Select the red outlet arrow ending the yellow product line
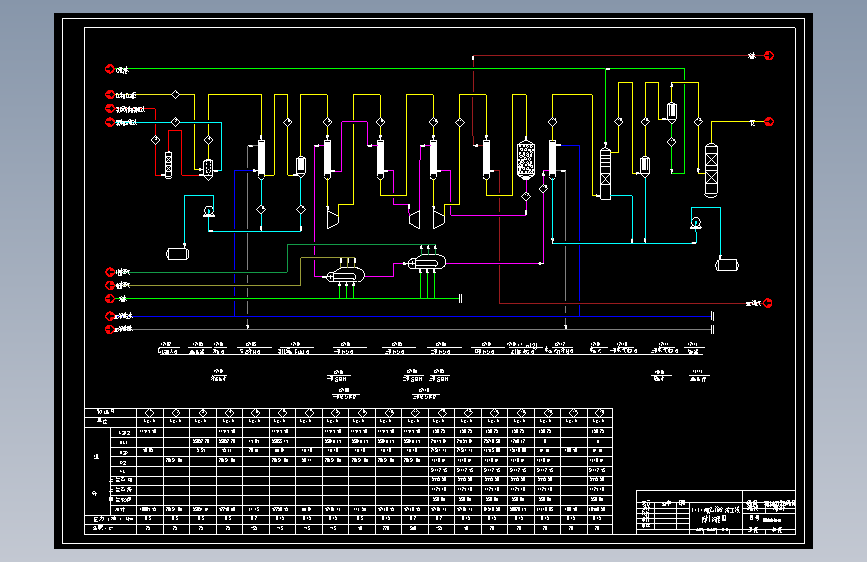The width and height of the screenshot is (867, 562). click(x=769, y=122)
